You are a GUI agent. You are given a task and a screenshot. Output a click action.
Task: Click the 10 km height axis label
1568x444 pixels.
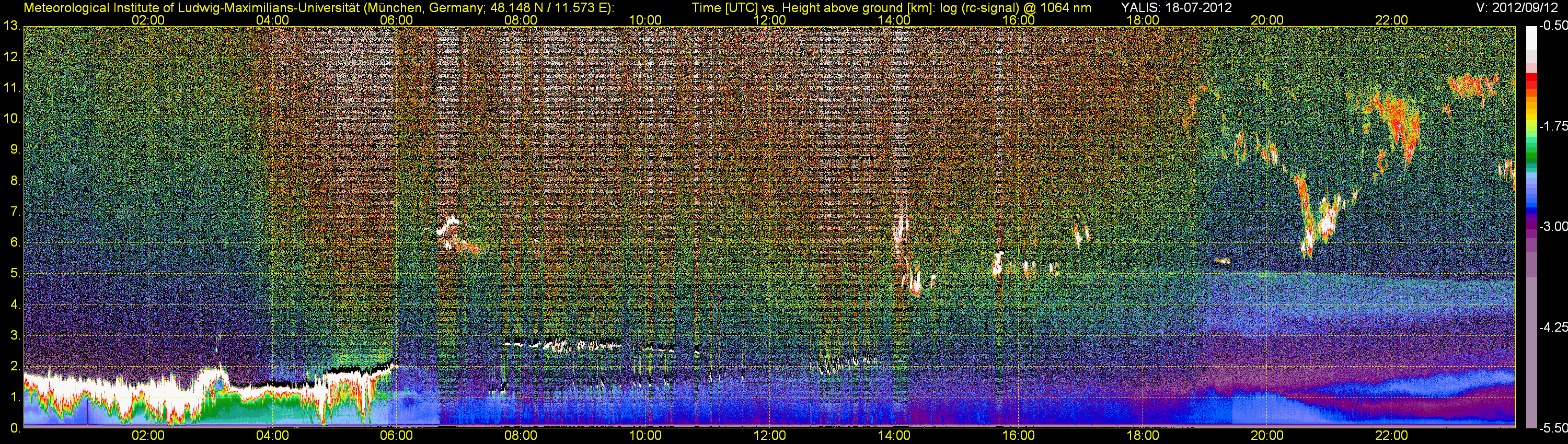(x=11, y=119)
